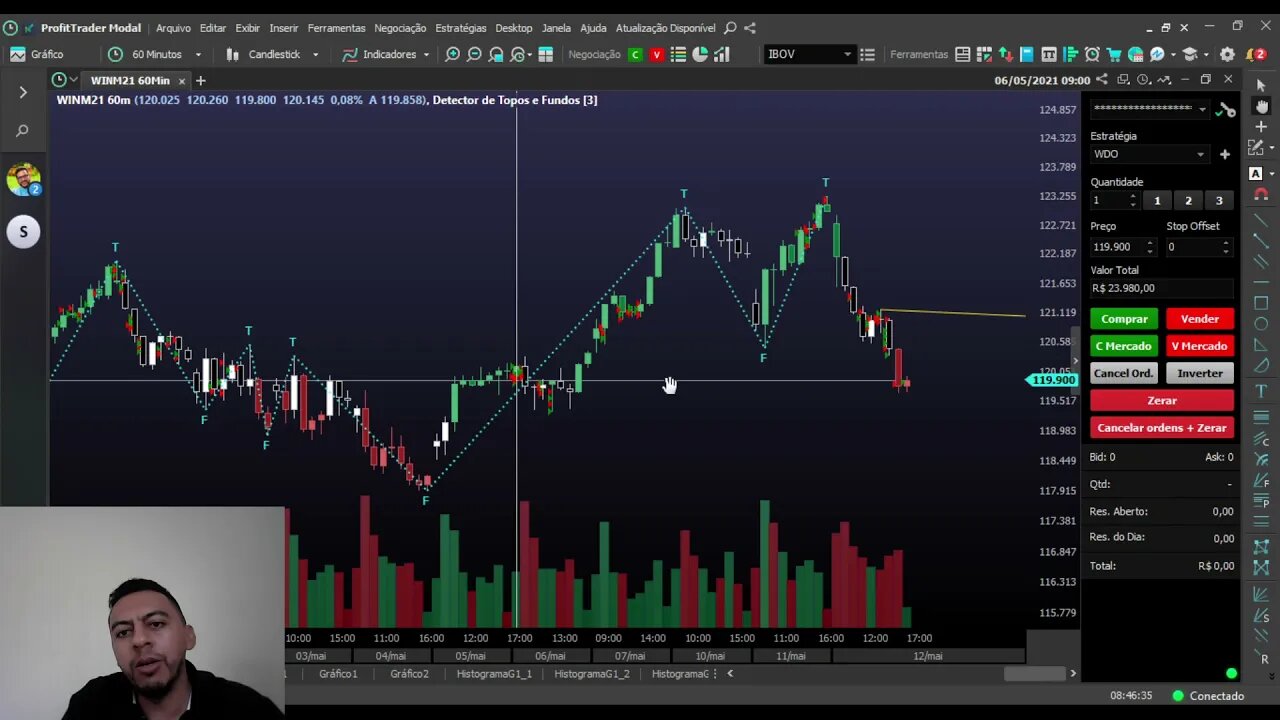Click the V Mercado button
The image size is (1280, 720).
click(1199, 346)
